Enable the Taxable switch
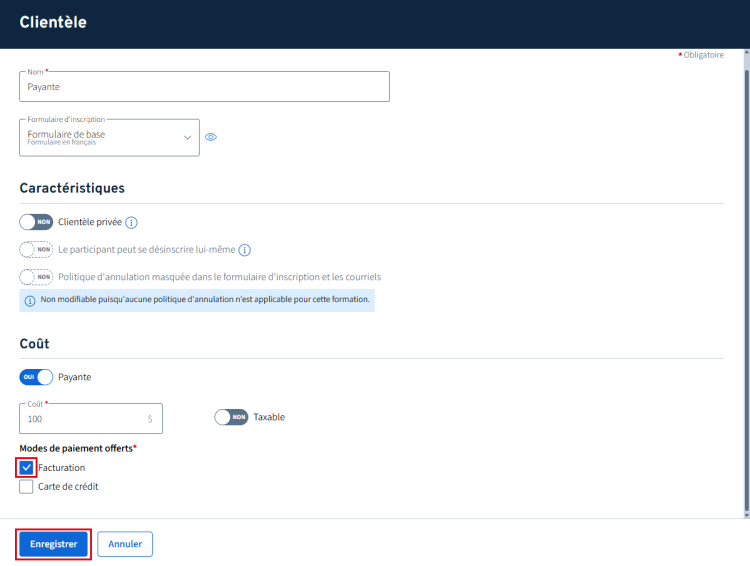The width and height of the screenshot is (750, 566). pos(231,417)
